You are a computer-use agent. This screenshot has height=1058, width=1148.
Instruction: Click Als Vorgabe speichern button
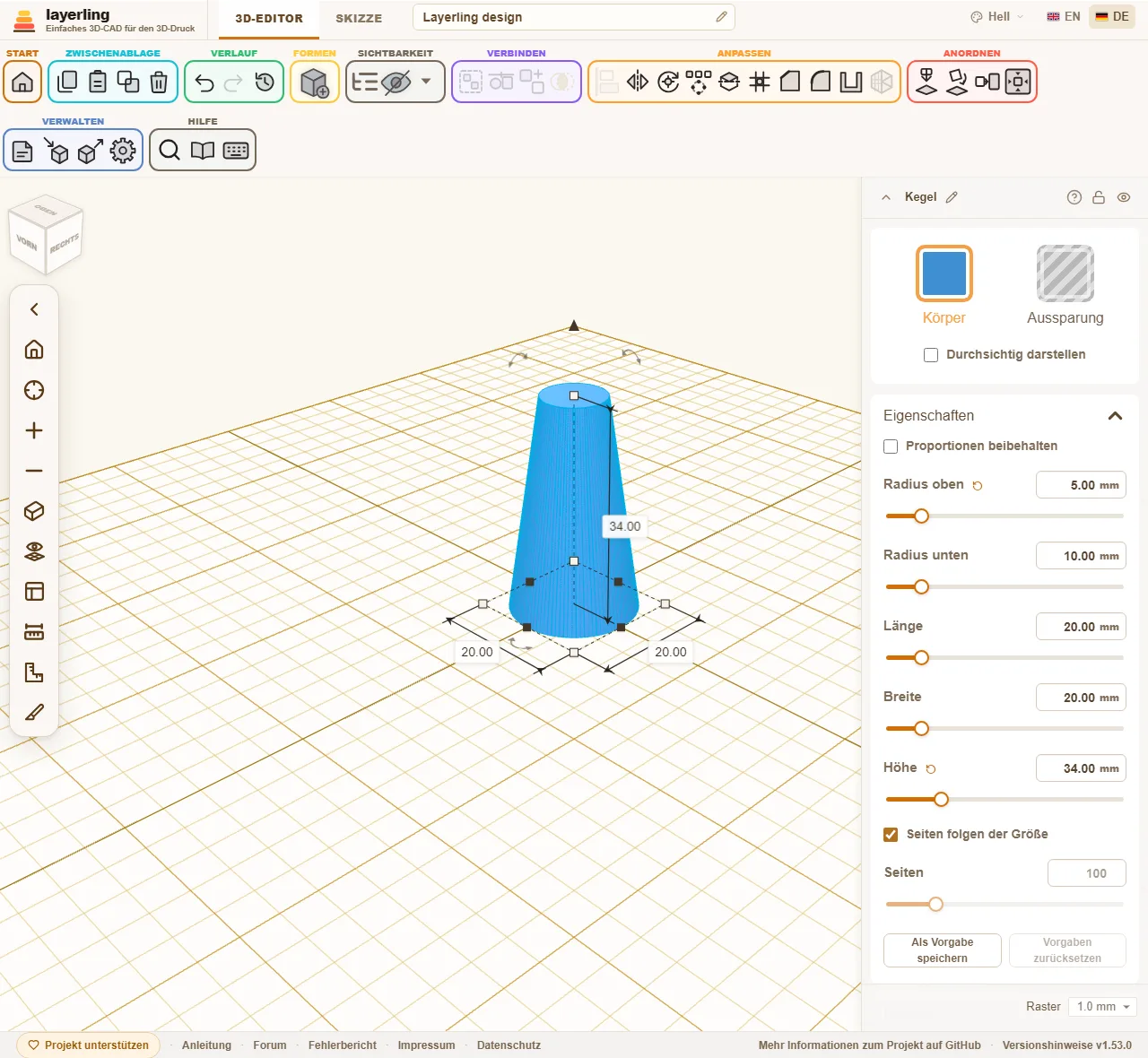[943, 950]
